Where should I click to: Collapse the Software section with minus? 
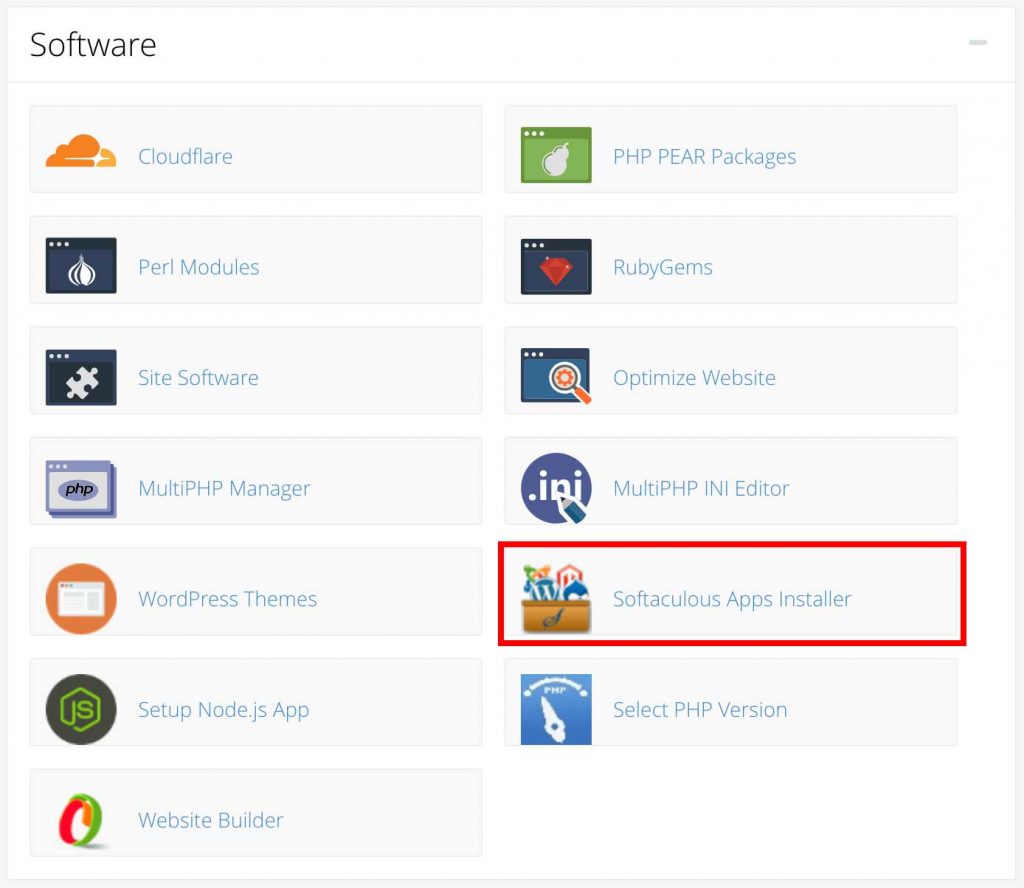pyautogui.click(x=978, y=42)
